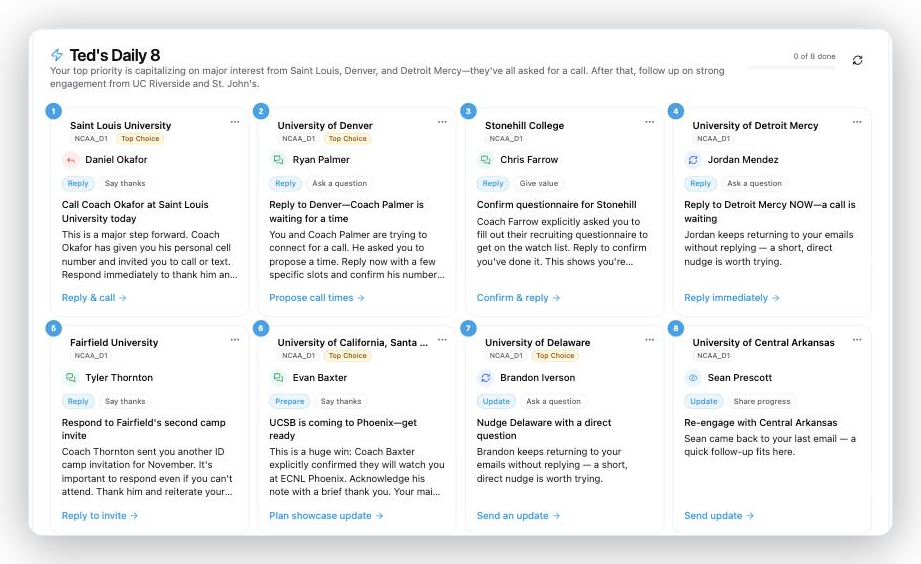Open the three-dot menu on Stonehill College card

click(x=650, y=122)
